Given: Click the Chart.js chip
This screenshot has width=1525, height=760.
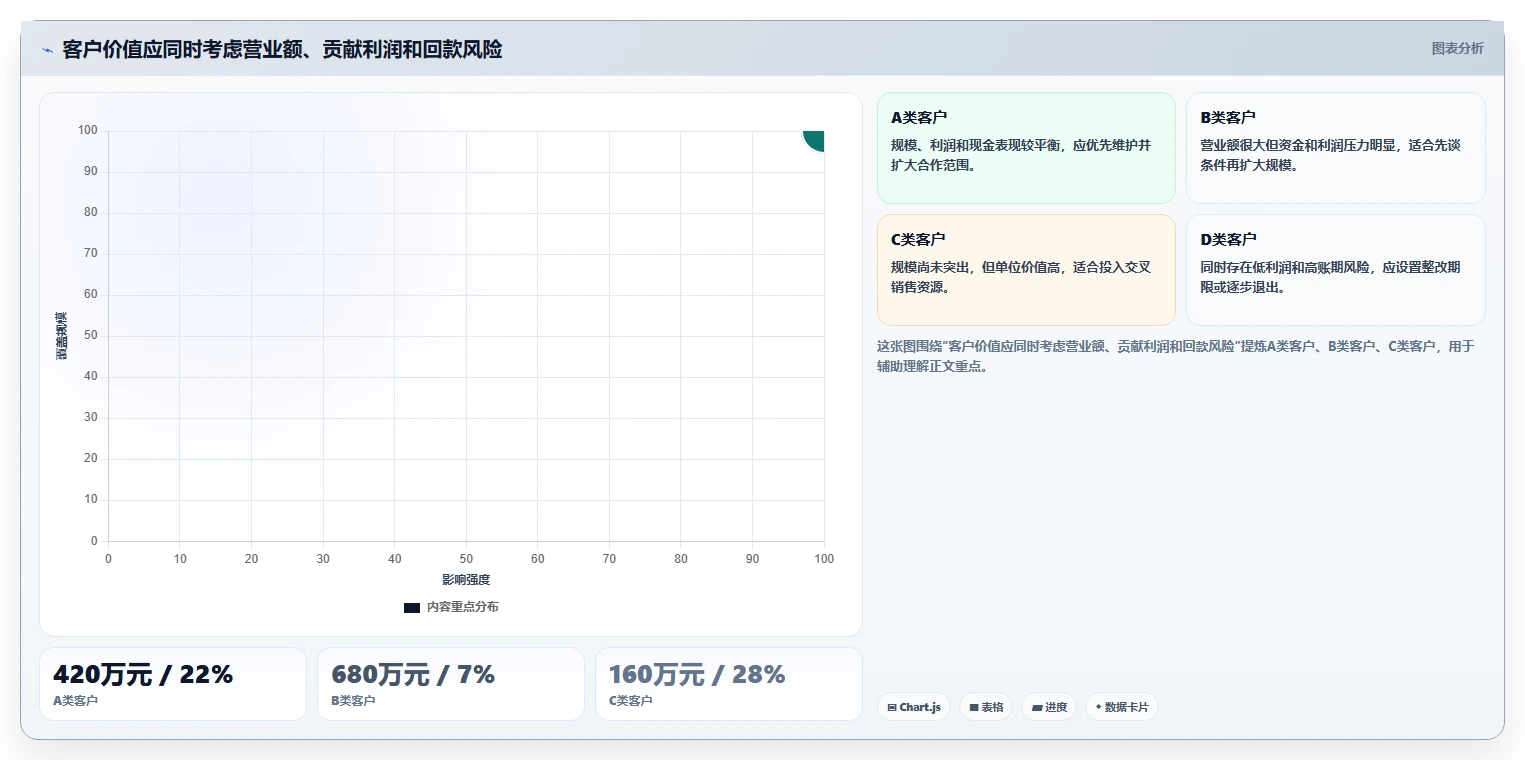Looking at the screenshot, I should point(914,707).
